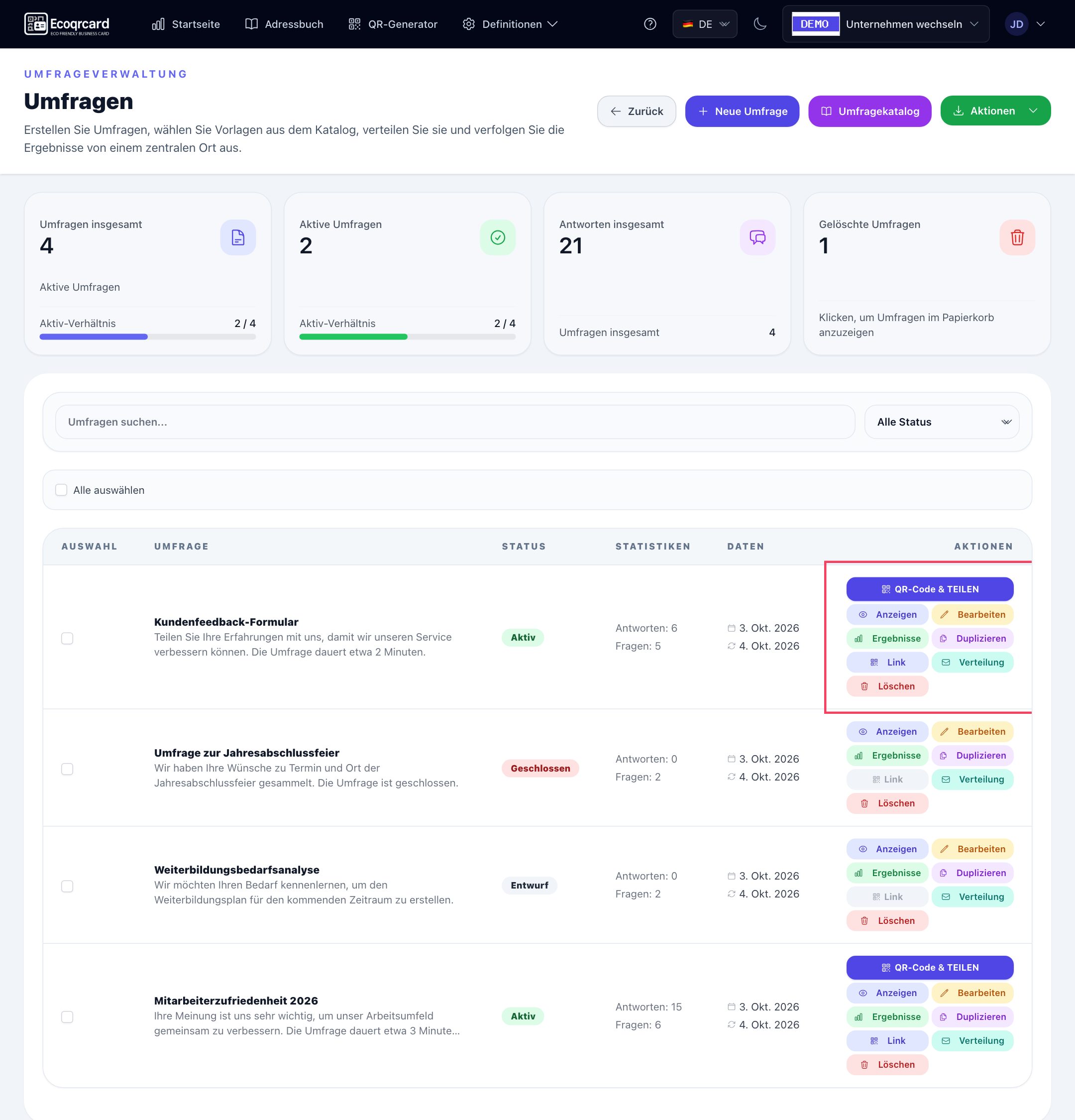
Task: Click the green checkmark icon in Aktive Umfragen card
Action: 498,237
